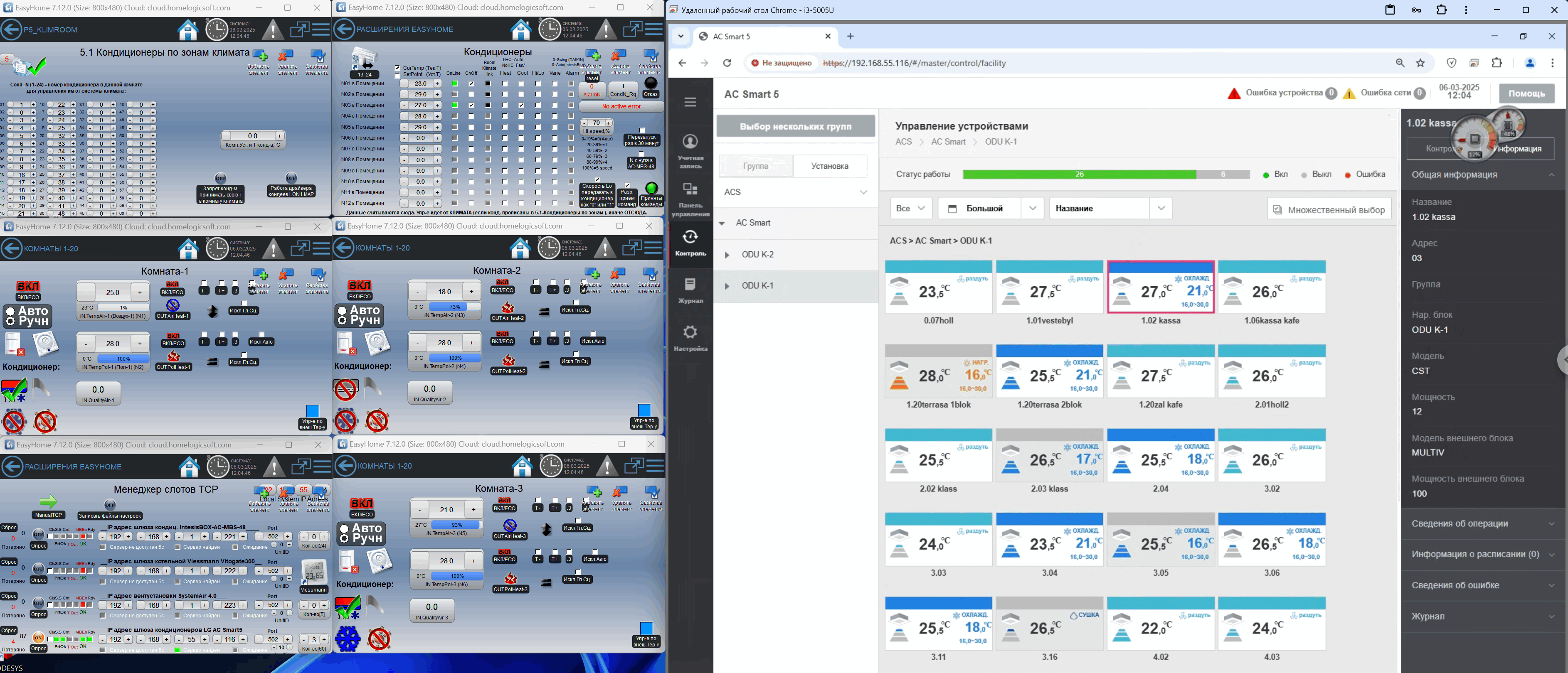Click the Chrome page reload icon
This screenshot has width=1568, height=673.
[x=727, y=63]
